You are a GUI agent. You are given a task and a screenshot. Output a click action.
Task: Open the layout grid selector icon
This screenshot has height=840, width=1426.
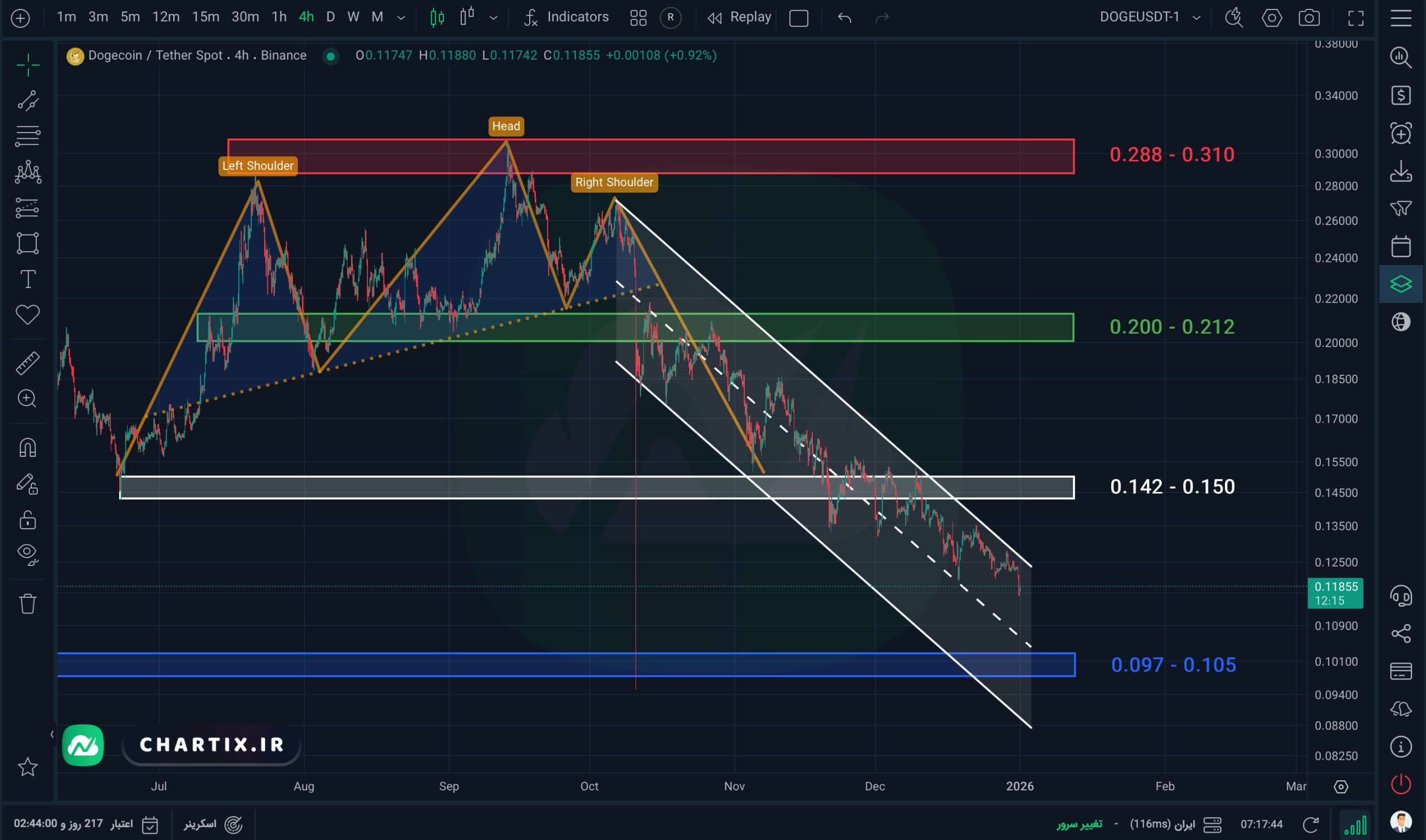pos(638,18)
